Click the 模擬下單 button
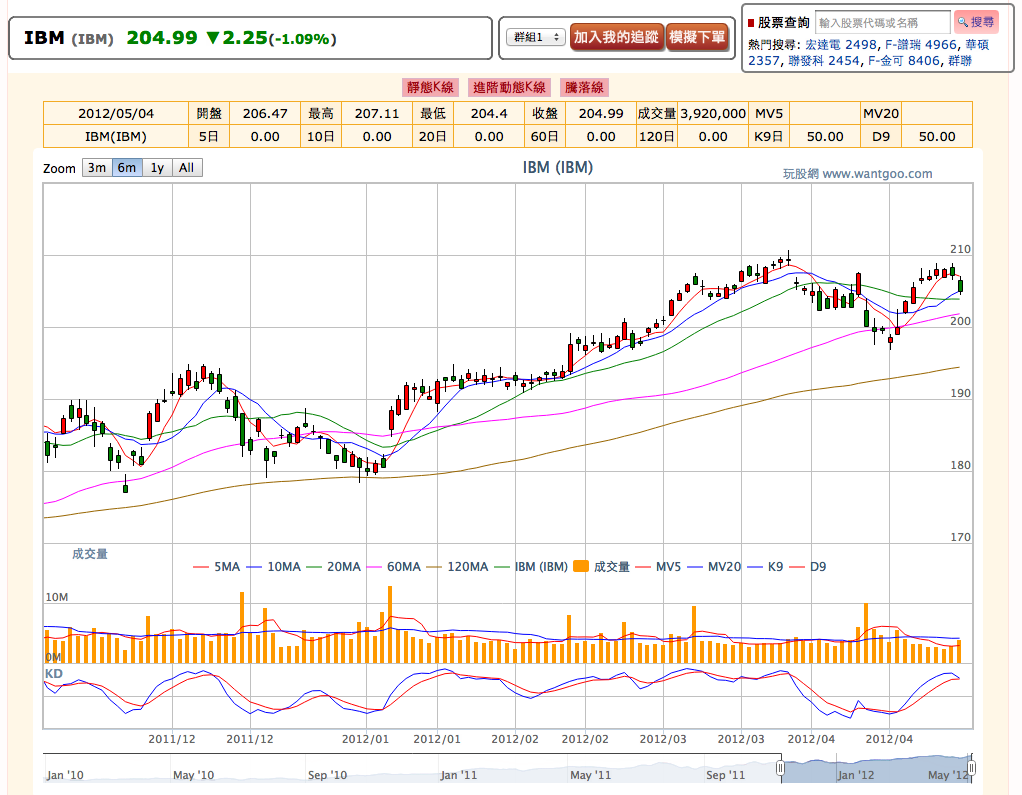 (697, 37)
